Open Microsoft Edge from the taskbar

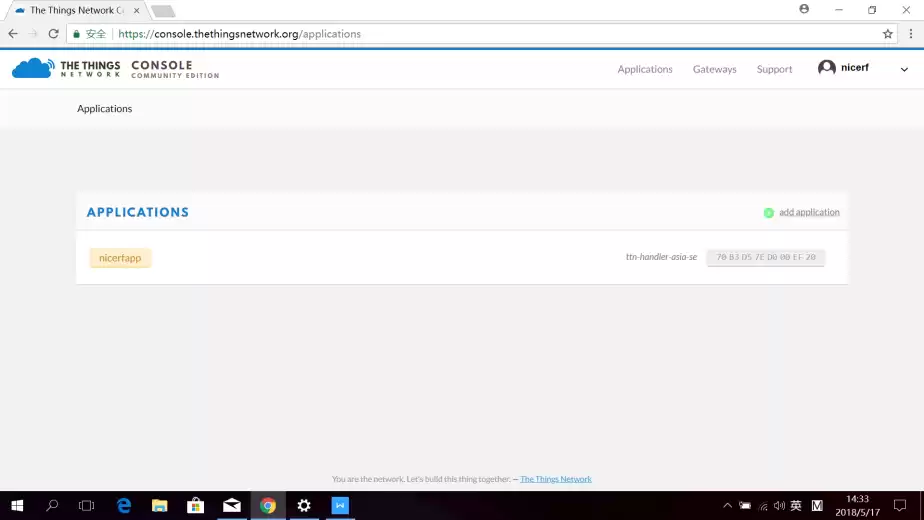(124, 506)
